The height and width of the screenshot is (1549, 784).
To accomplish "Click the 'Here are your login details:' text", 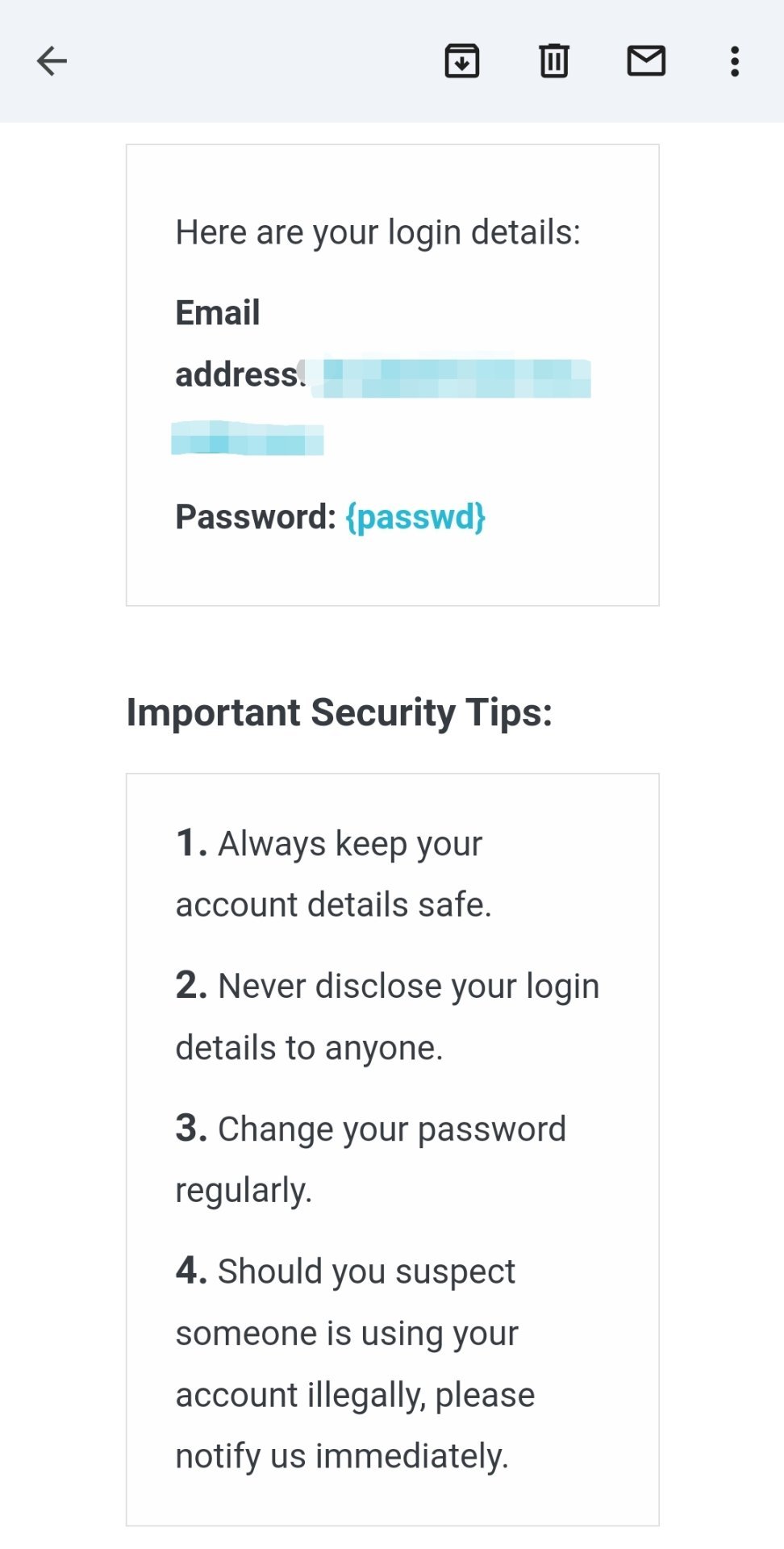I will 377,232.
